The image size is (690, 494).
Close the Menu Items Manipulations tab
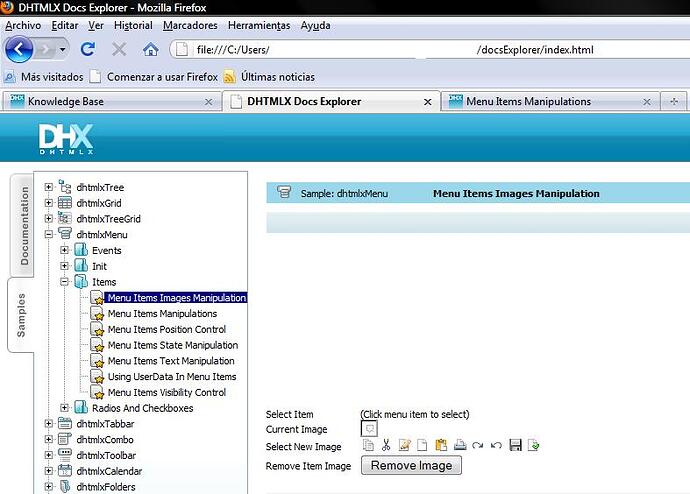646,102
